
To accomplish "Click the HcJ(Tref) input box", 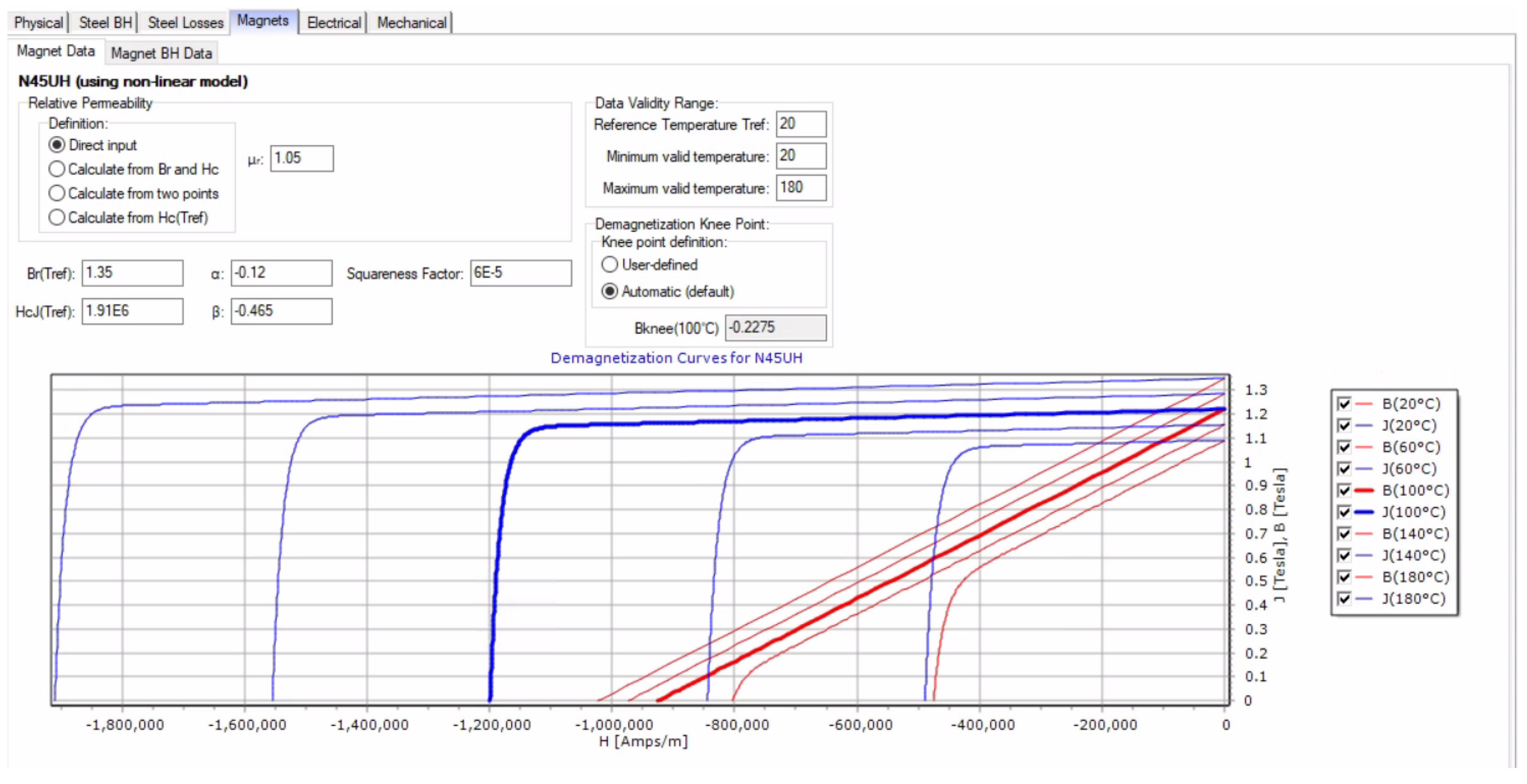I will (132, 311).
